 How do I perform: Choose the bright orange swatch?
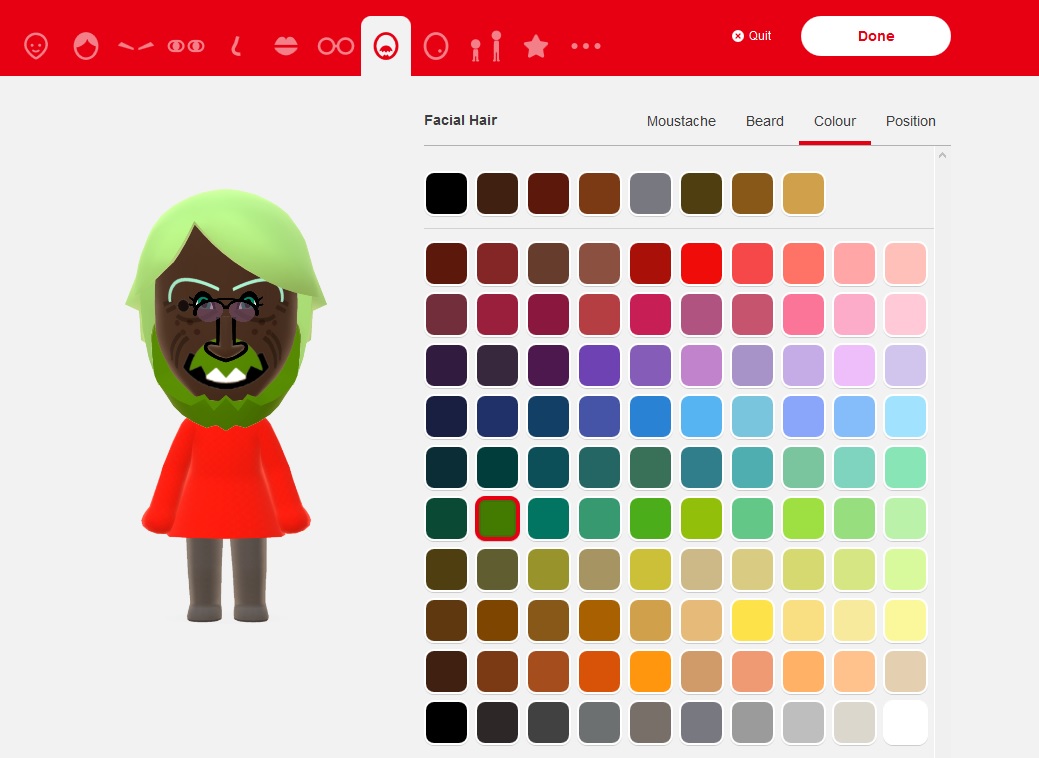pyautogui.click(x=650, y=671)
